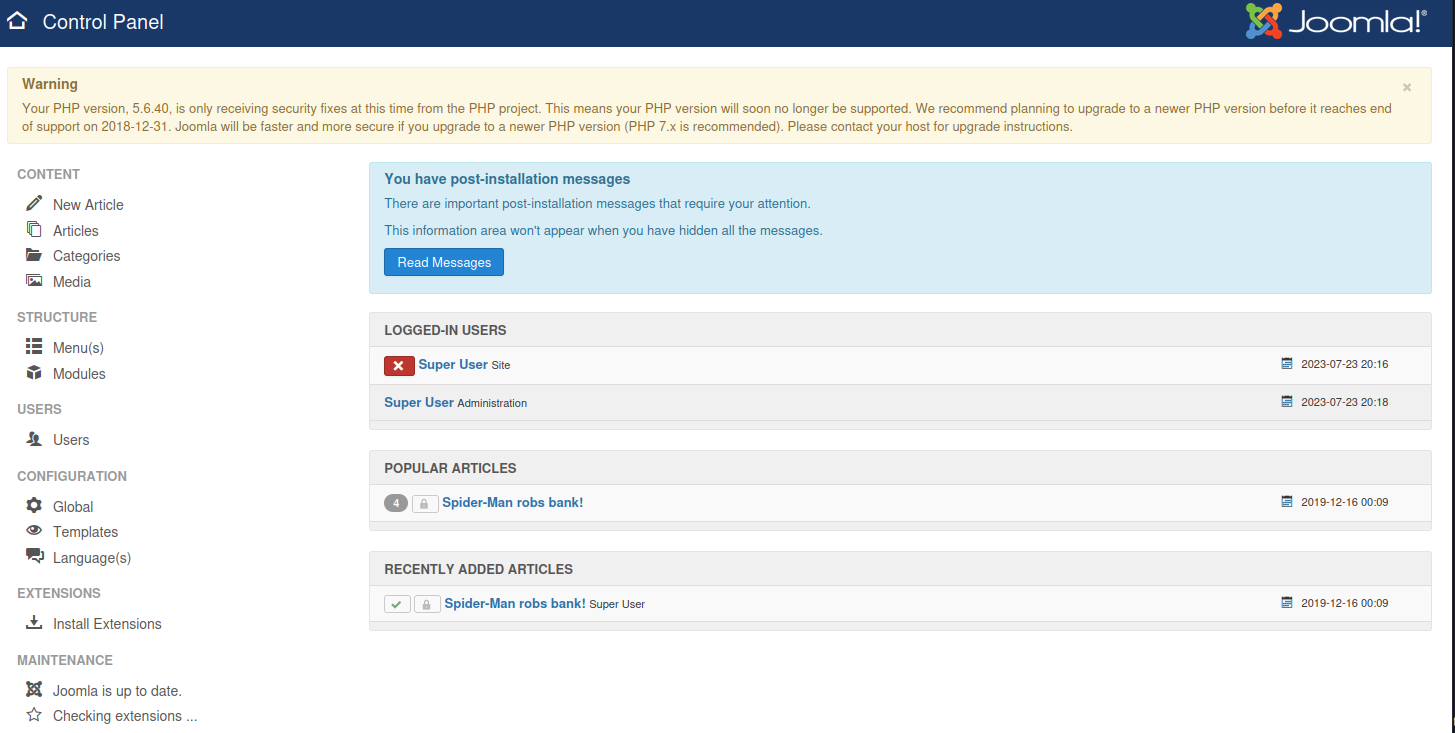
Task: Click the eye icon next to Templates
Action: (34, 531)
